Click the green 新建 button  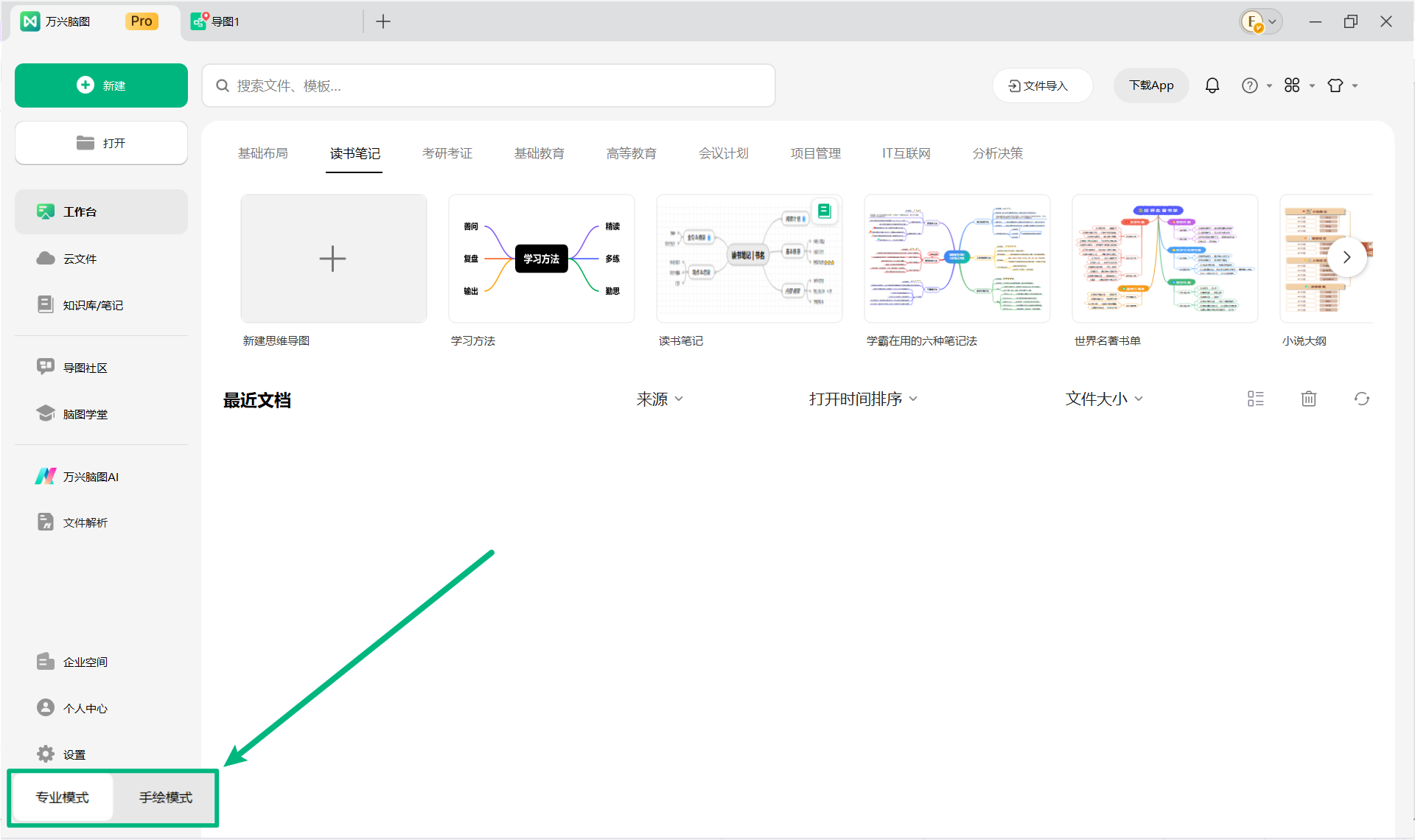click(x=101, y=85)
